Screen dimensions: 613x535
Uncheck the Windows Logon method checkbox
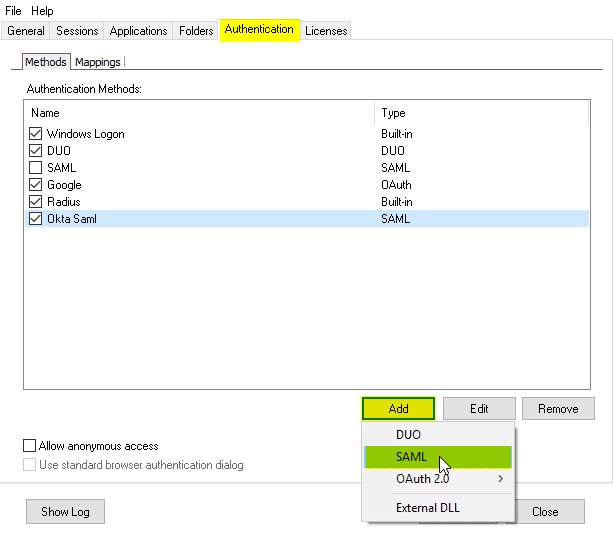coord(36,134)
